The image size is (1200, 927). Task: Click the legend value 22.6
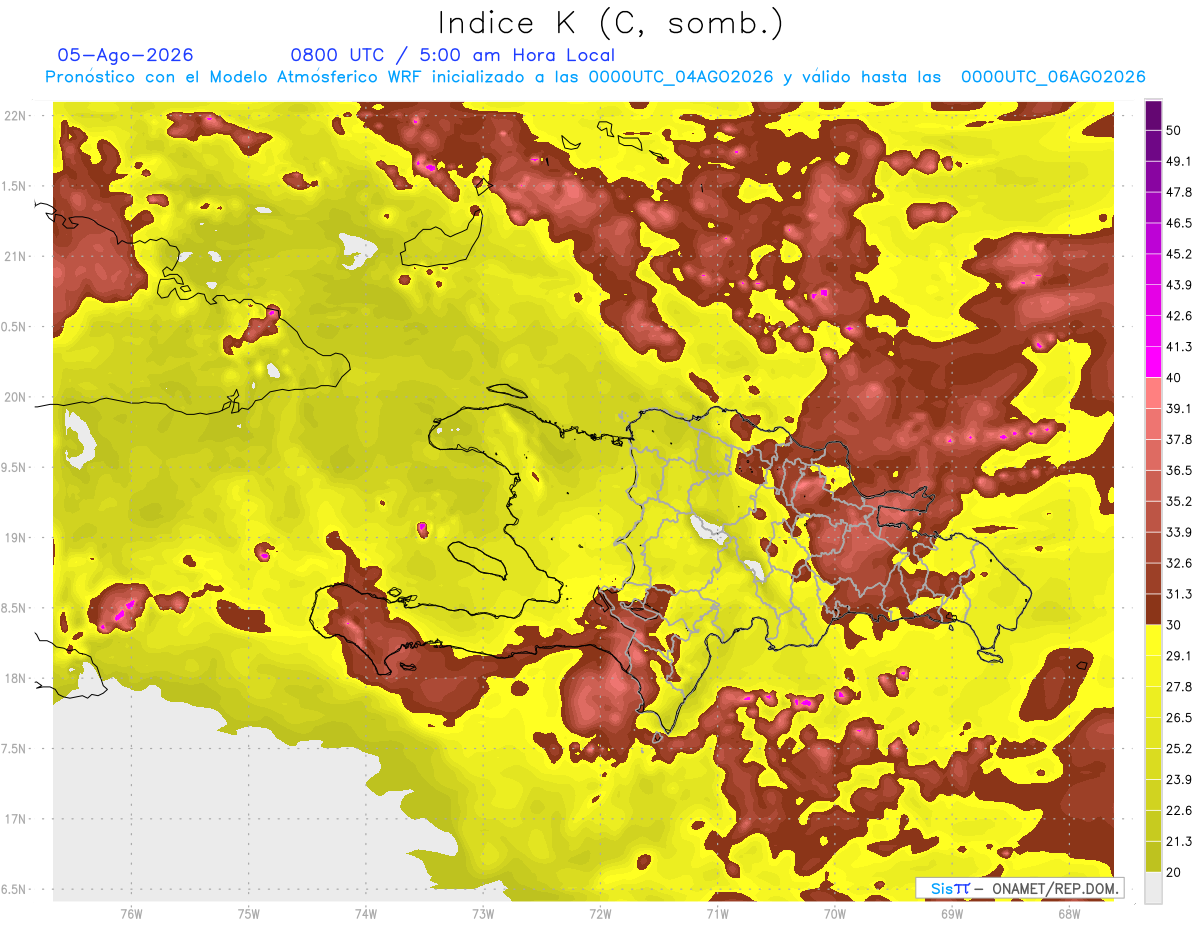pos(1179,810)
